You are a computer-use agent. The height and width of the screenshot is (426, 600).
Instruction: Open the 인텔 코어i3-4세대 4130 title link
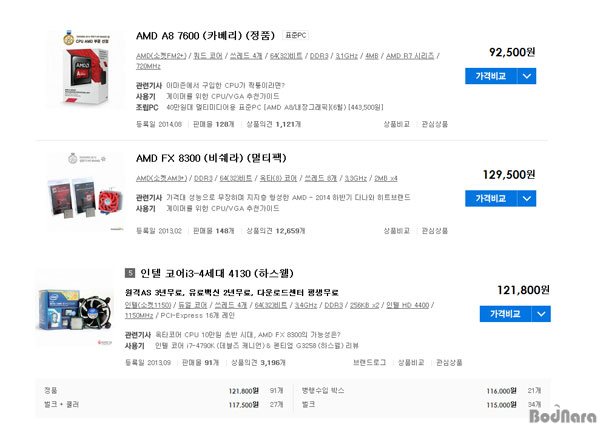tap(217, 273)
